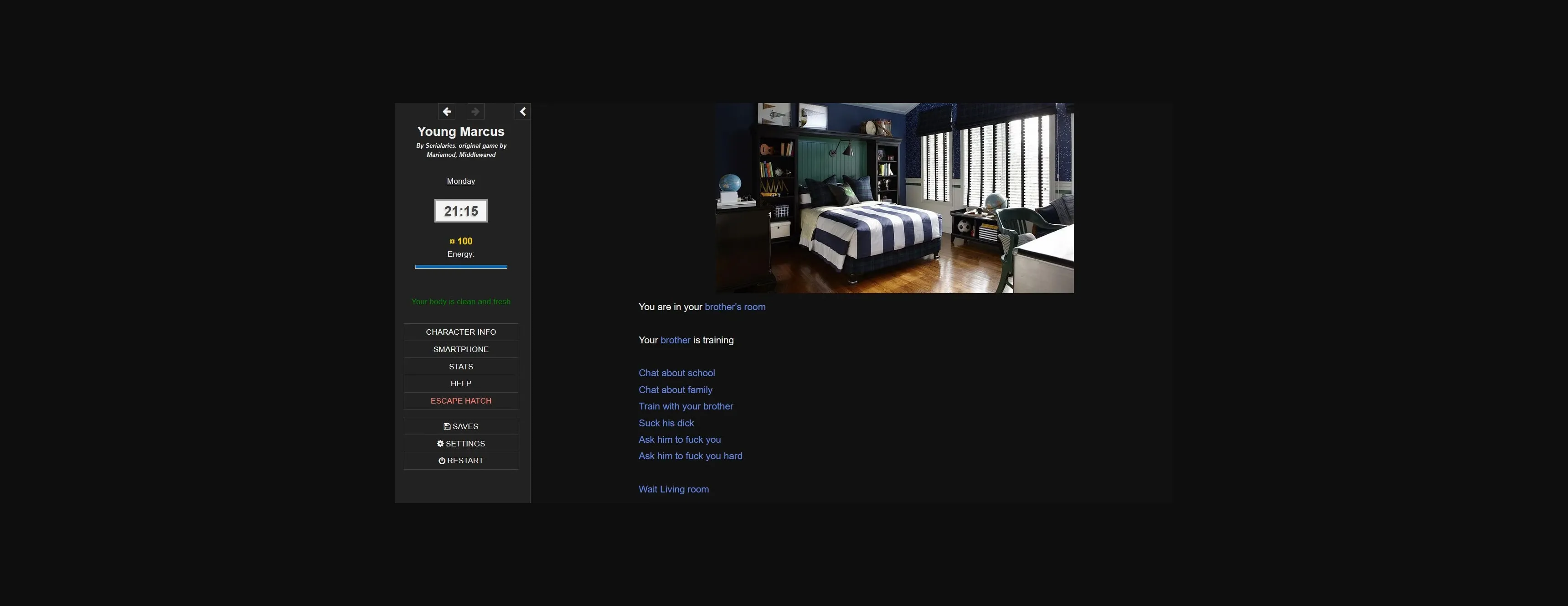Image resolution: width=1568 pixels, height=606 pixels.
Task: Open the HELP screen
Action: pyautogui.click(x=461, y=383)
